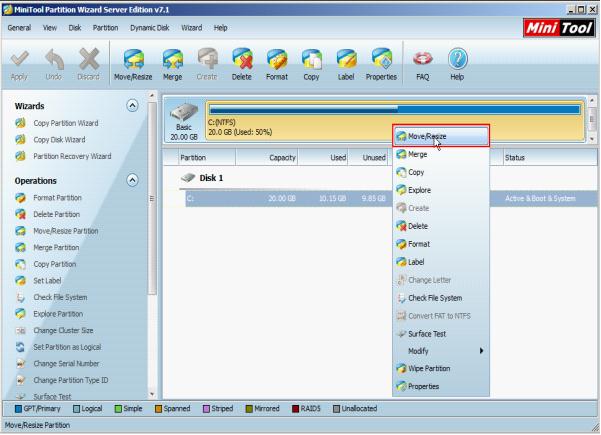This screenshot has height=435, width=601.
Task: Open the General menu
Action: pos(19,28)
